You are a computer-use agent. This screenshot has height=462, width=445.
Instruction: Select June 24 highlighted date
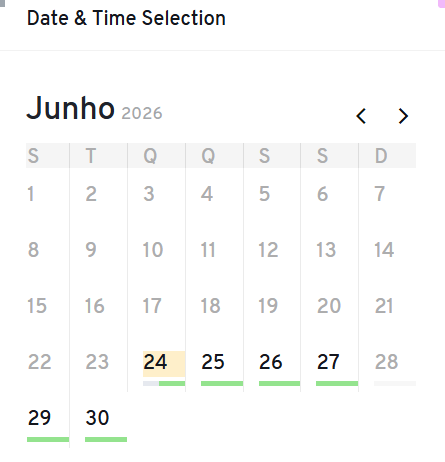click(164, 364)
